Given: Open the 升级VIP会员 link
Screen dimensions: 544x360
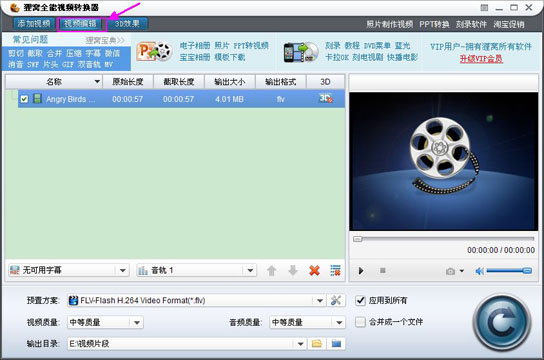Looking at the screenshot, I should [481, 59].
